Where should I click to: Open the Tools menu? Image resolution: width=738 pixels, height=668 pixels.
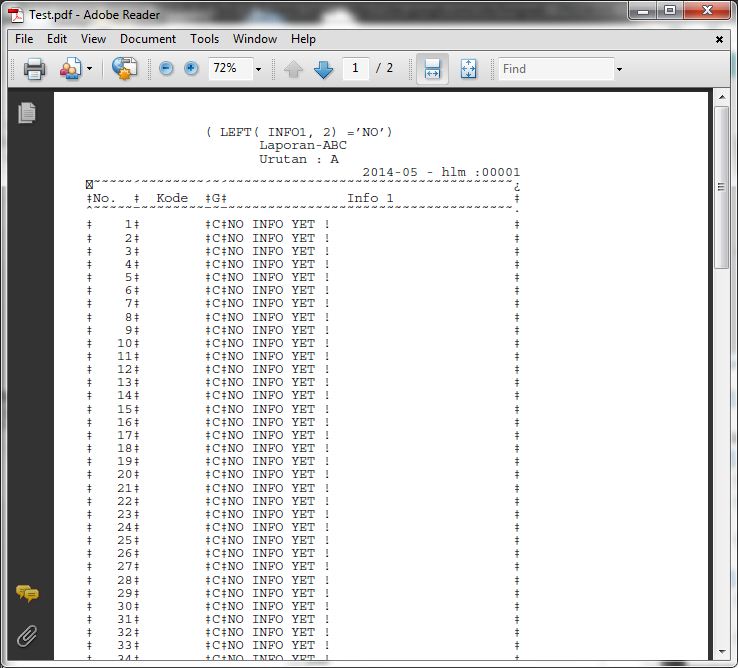click(x=204, y=39)
